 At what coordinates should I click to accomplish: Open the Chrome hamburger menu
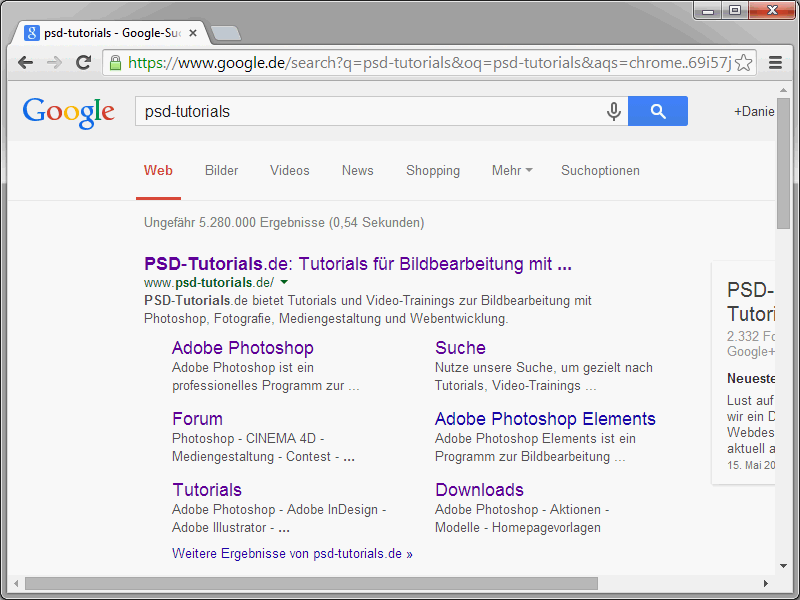point(776,63)
